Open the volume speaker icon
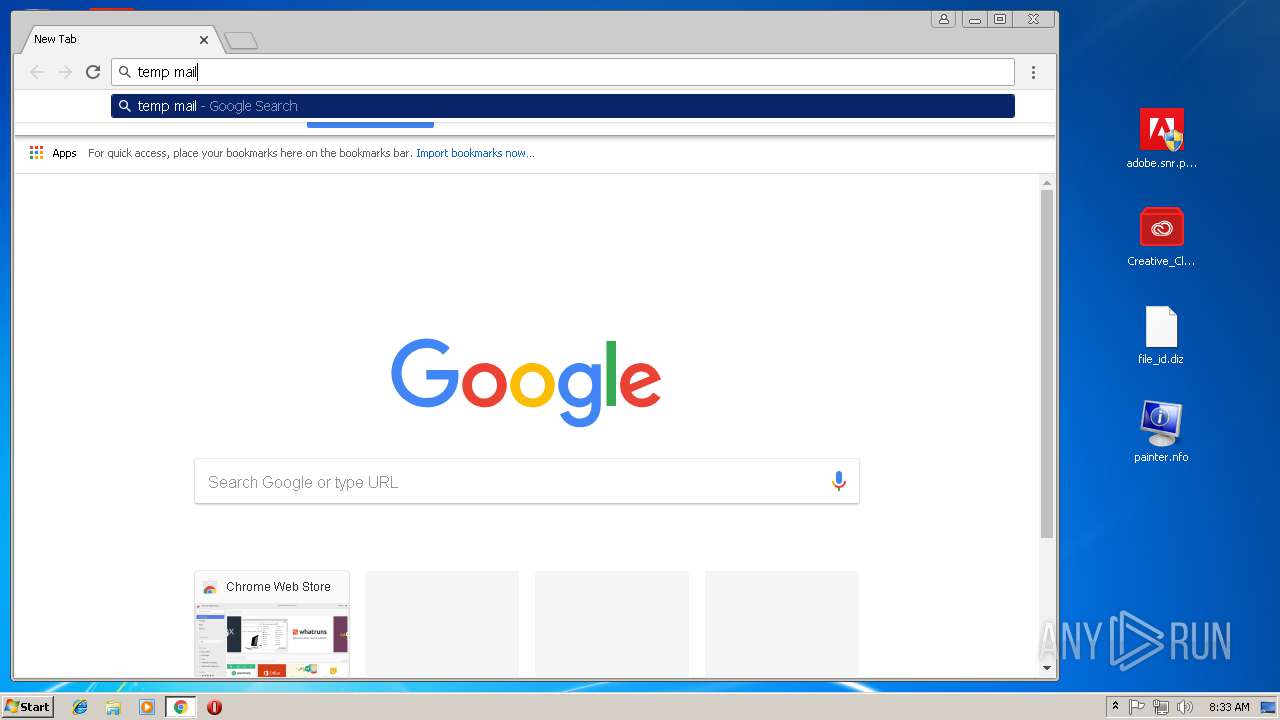1280x720 pixels. point(1185,707)
